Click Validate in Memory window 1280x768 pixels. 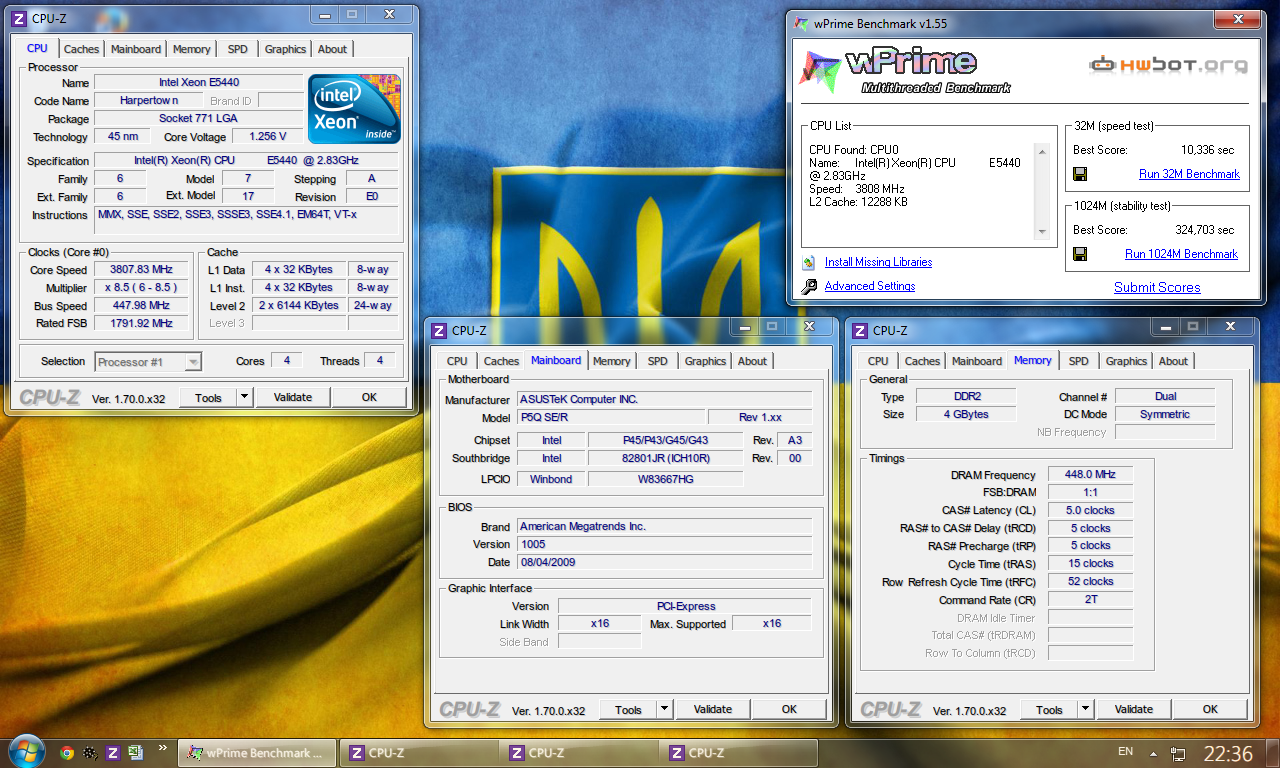[1134, 709]
